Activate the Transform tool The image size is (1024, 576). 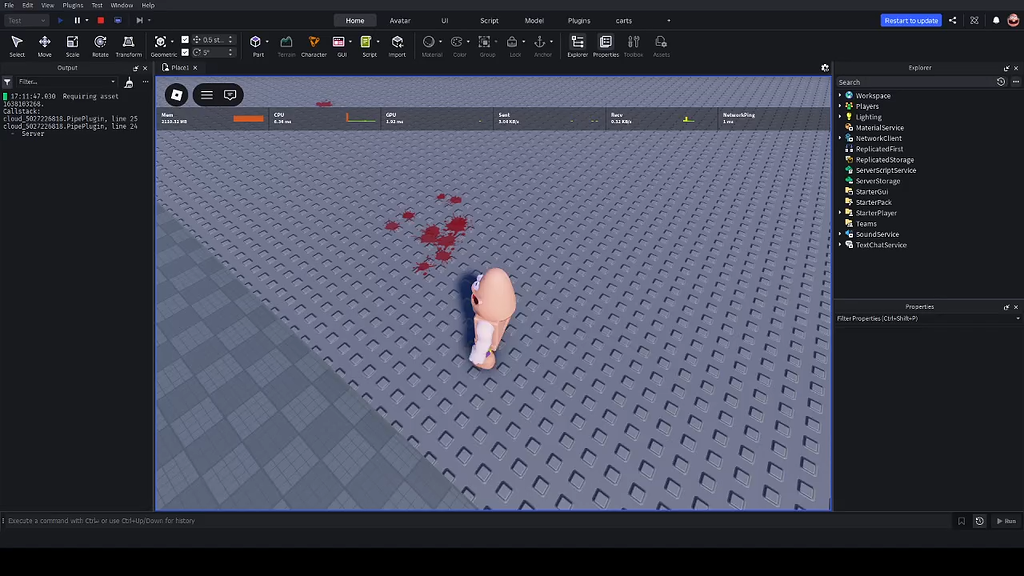[129, 46]
